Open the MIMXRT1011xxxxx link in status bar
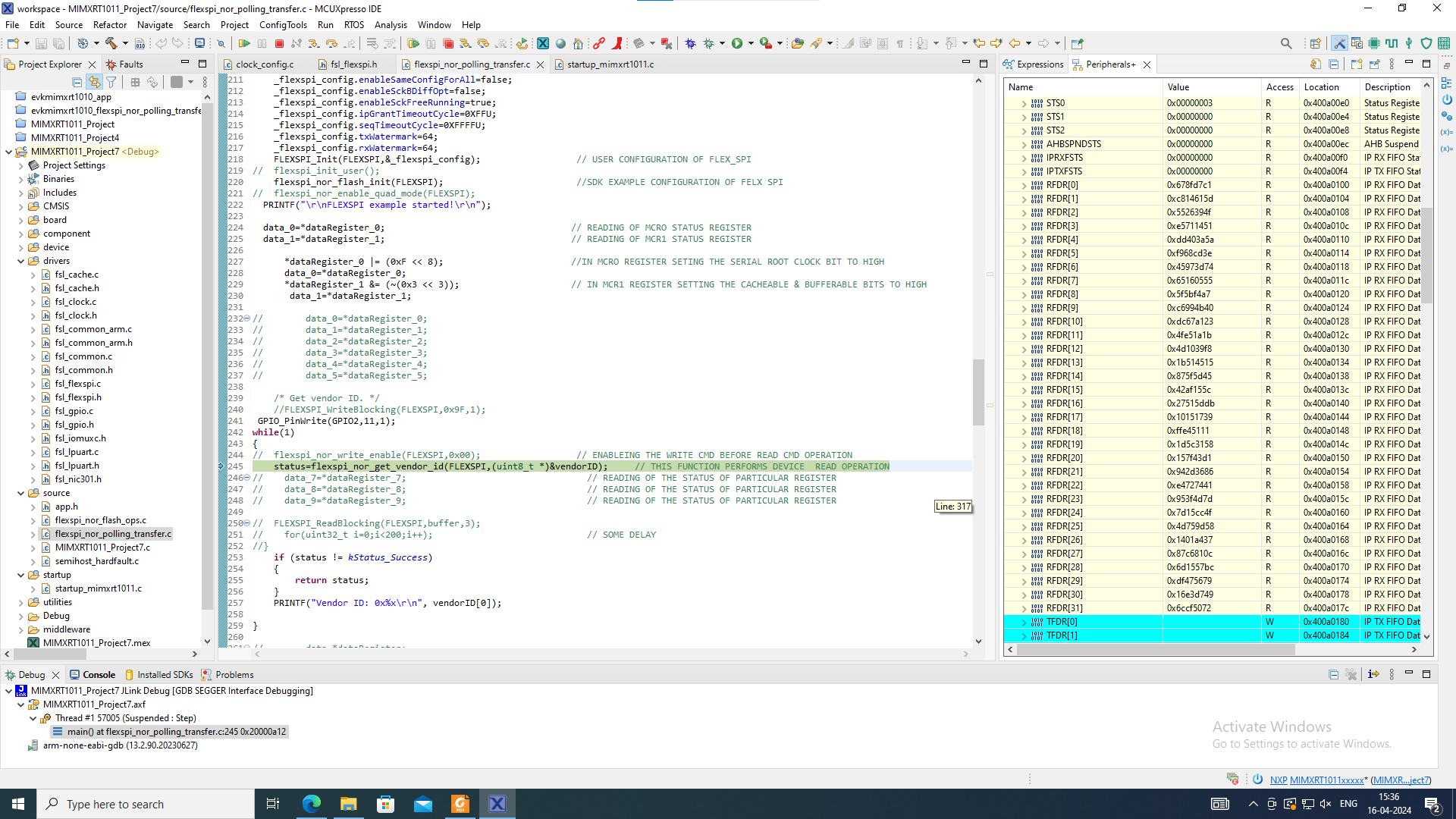 point(1328,780)
